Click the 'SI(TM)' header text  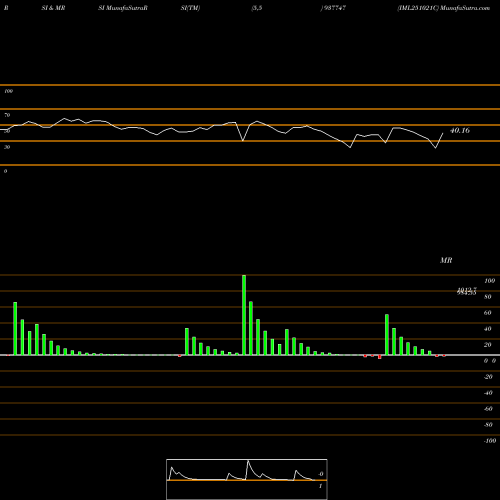[x=190, y=8]
